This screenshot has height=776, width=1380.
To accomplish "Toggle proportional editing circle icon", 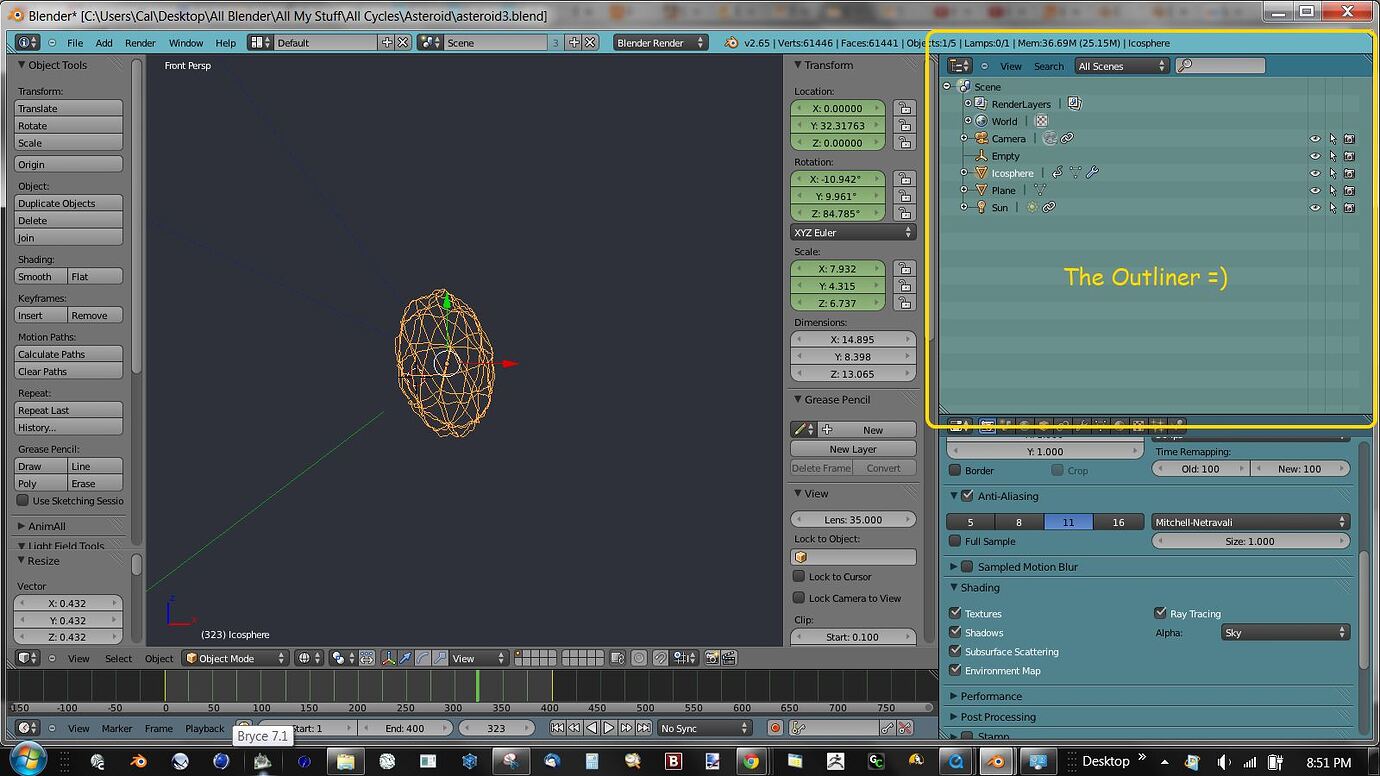I will coord(639,658).
